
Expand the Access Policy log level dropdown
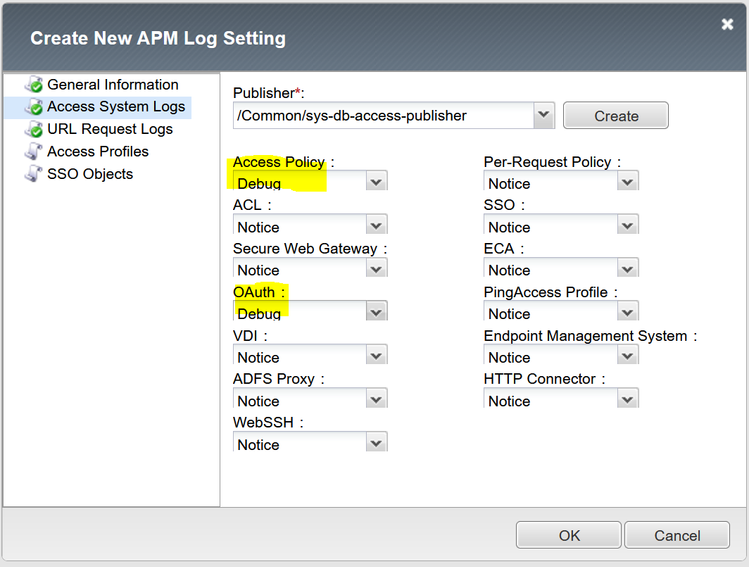pyautogui.click(x=376, y=183)
